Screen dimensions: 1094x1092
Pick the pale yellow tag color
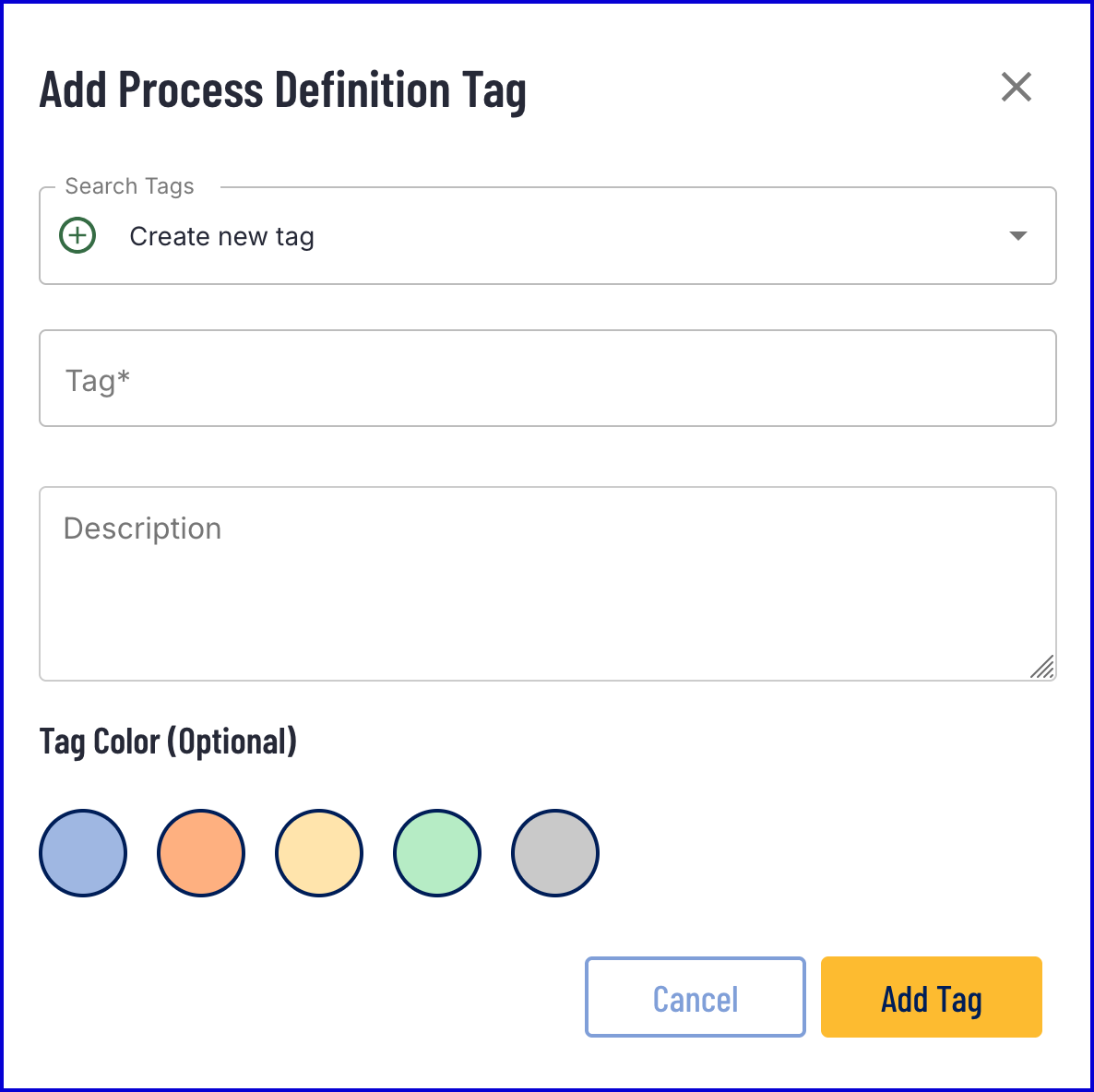click(319, 853)
